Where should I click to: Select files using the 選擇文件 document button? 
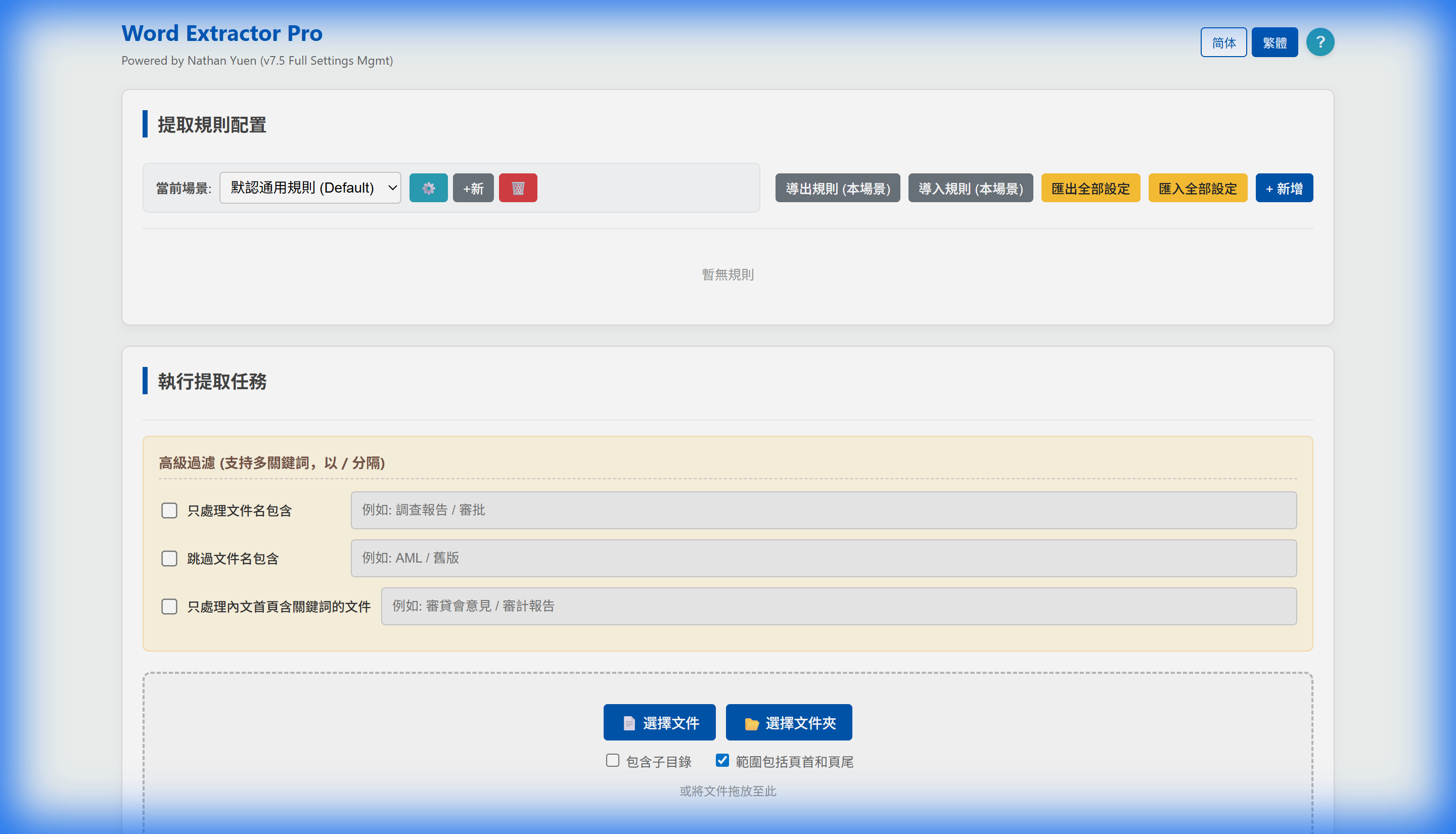pyautogui.click(x=659, y=722)
